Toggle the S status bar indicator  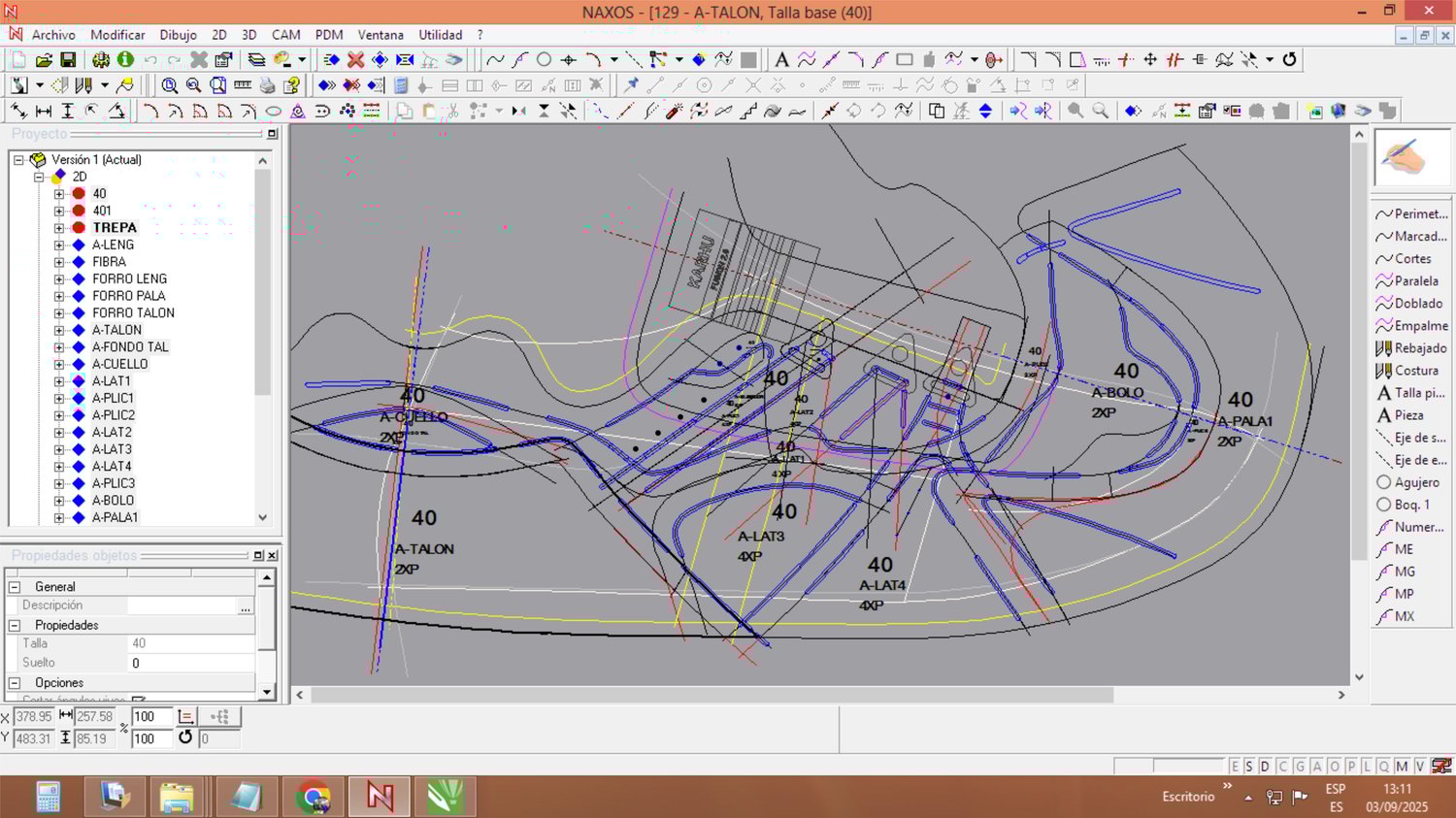click(1249, 767)
